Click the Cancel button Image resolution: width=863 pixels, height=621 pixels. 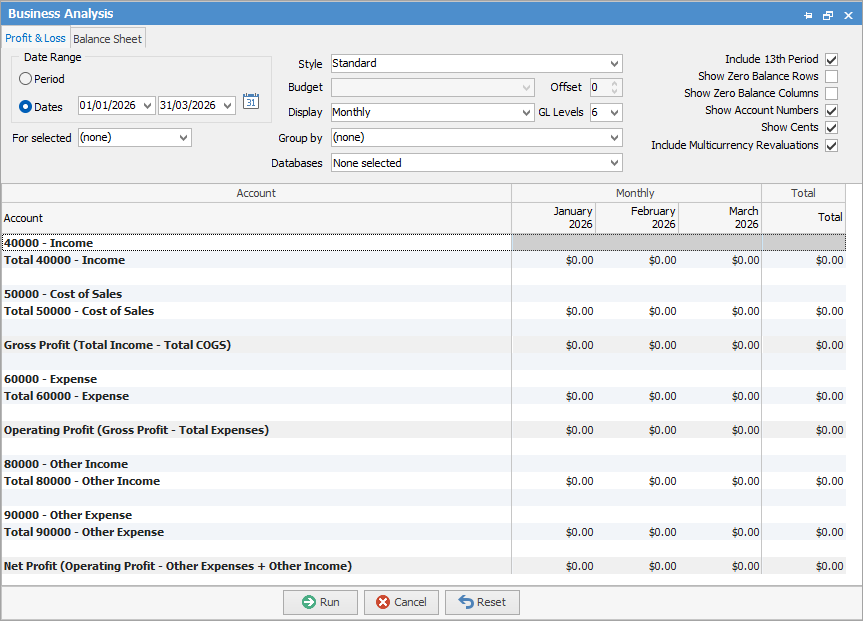401,602
